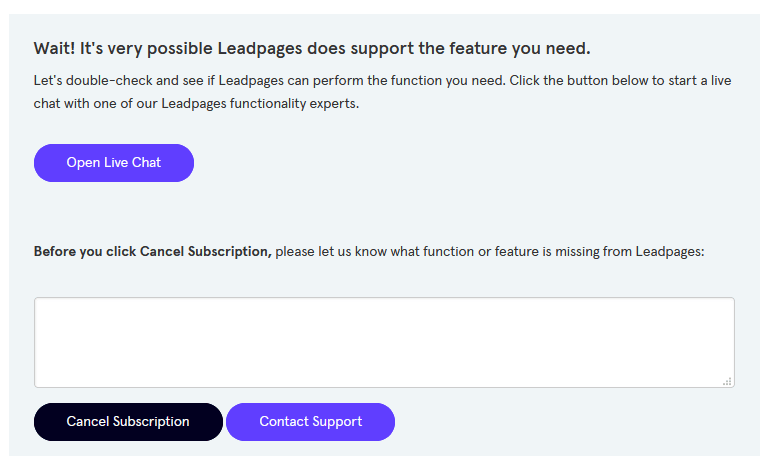
Task: Open Live Chat with an expert
Action: [x=113, y=163]
